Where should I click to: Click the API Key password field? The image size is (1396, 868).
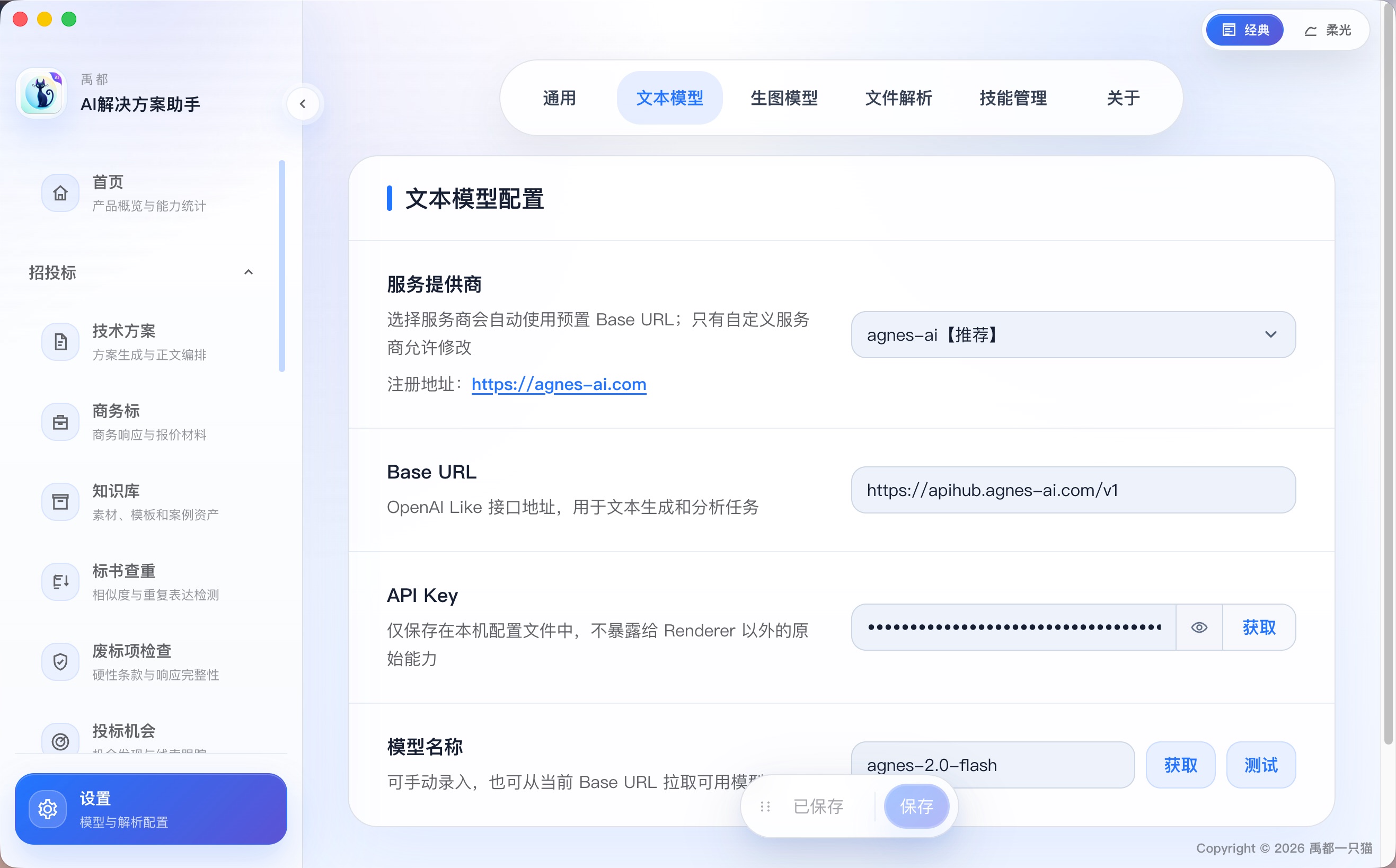[x=1014, y=627]
